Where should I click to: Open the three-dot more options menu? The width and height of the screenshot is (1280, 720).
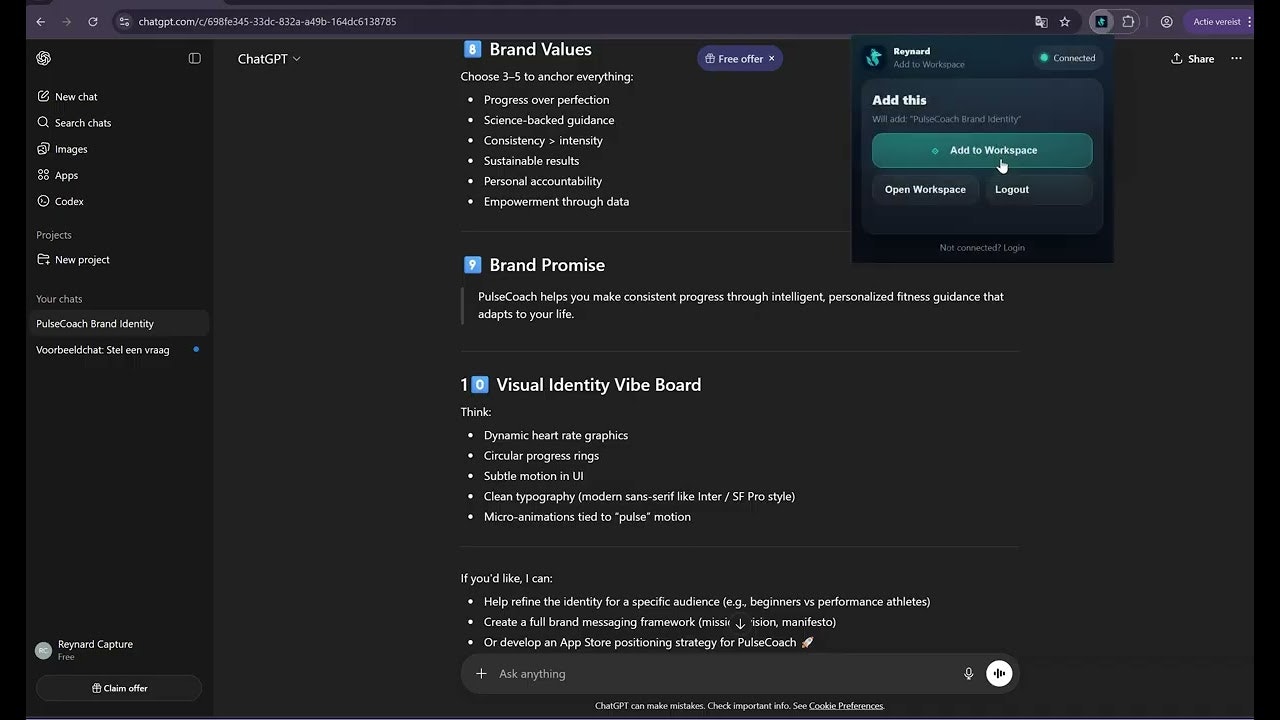[x=1236, y=59]
